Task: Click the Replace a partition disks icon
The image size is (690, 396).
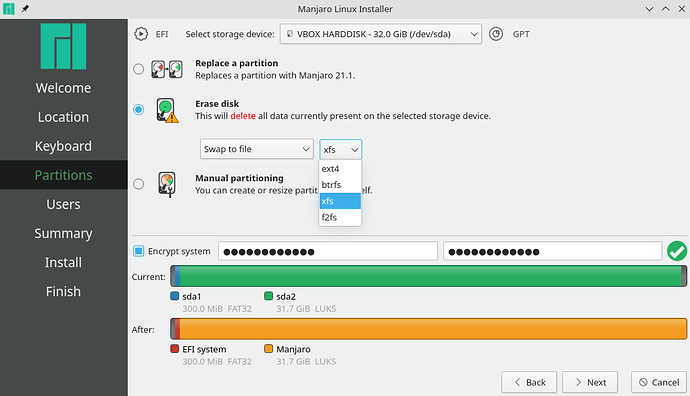Action: 167,70
